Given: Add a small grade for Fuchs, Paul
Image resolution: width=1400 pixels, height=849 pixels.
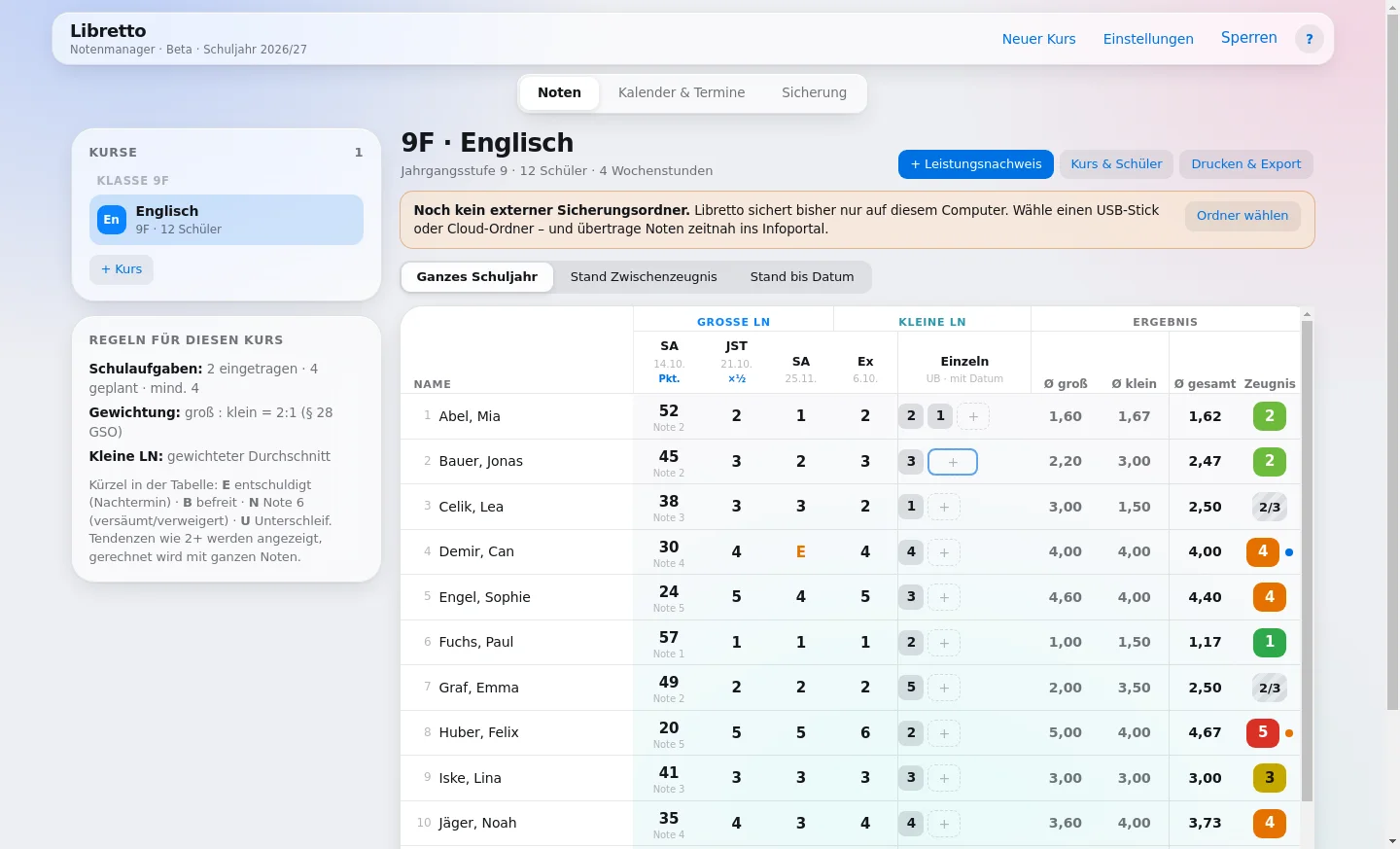Looking at the screenshot, I should [x=944, y=643].
